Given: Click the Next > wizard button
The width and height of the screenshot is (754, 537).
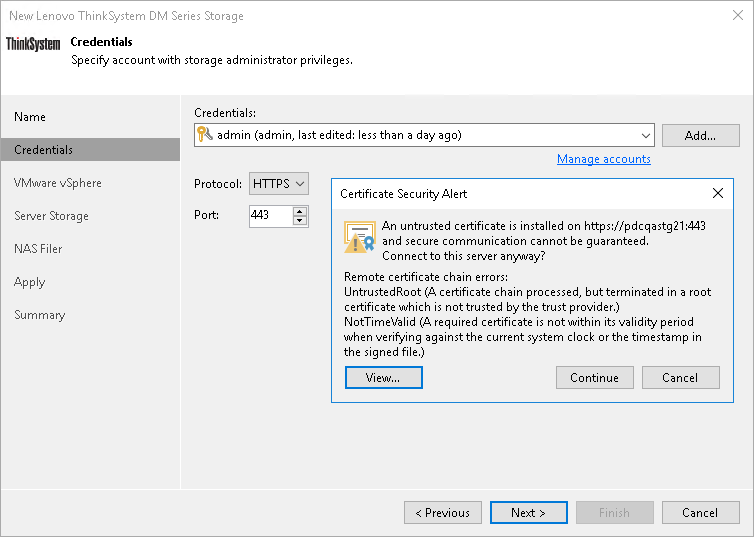Looking at the screenshot, I should coord(528,512).
